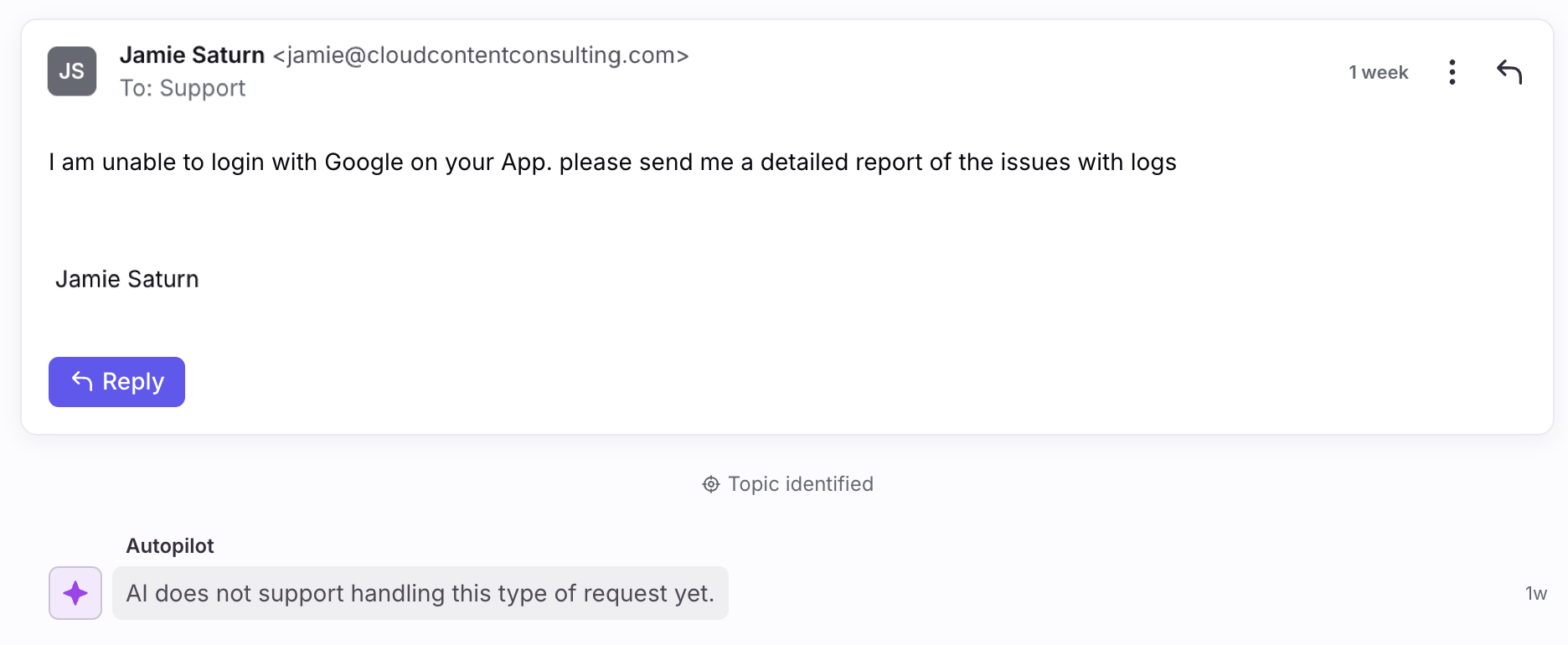
Task: Click the word Google in the email
Action: point(364,162)
